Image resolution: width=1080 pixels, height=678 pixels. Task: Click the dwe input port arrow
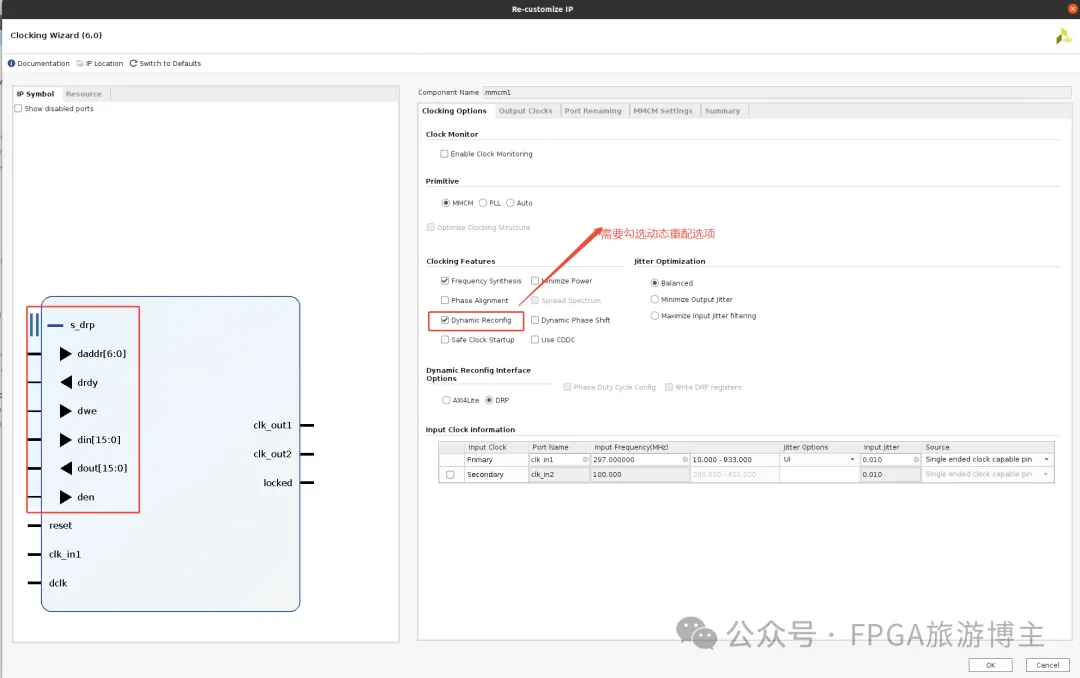point(65,411)
